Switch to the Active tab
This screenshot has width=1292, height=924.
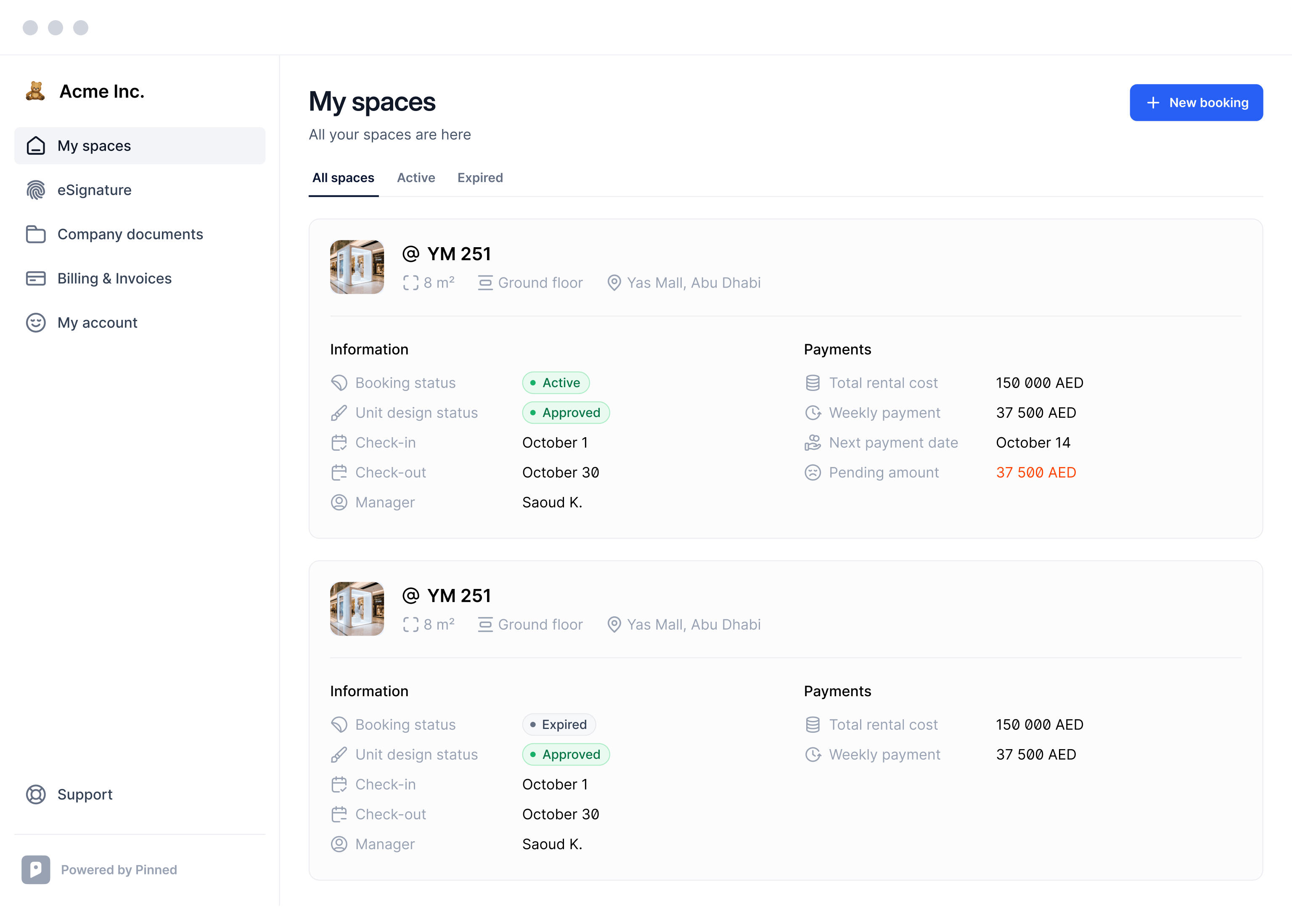(416, 177)
